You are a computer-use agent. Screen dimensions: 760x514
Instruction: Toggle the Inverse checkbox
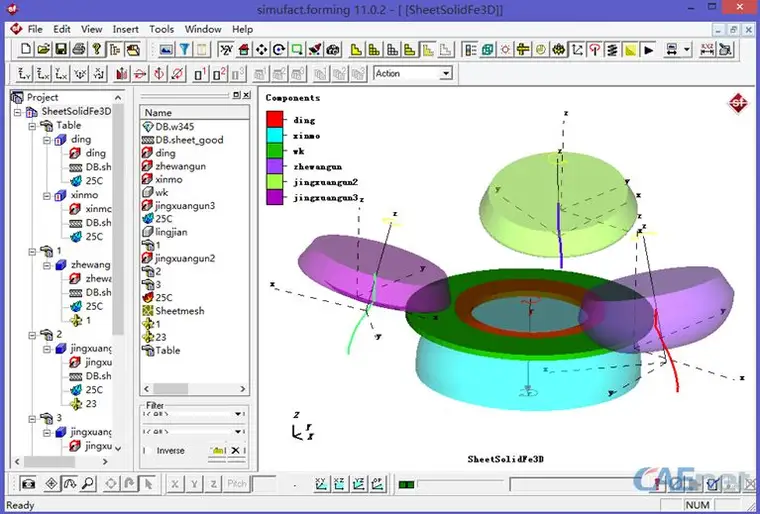tap(145, 450)
